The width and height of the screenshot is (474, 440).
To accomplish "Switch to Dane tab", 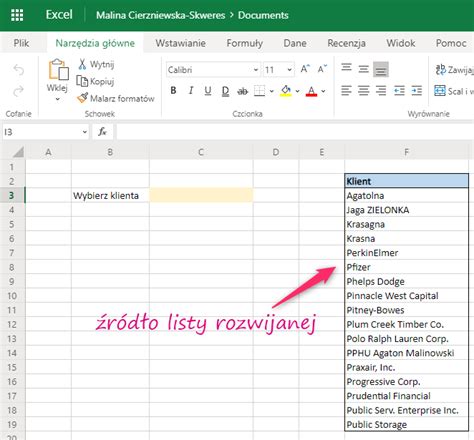I will (x=295, y=43).
